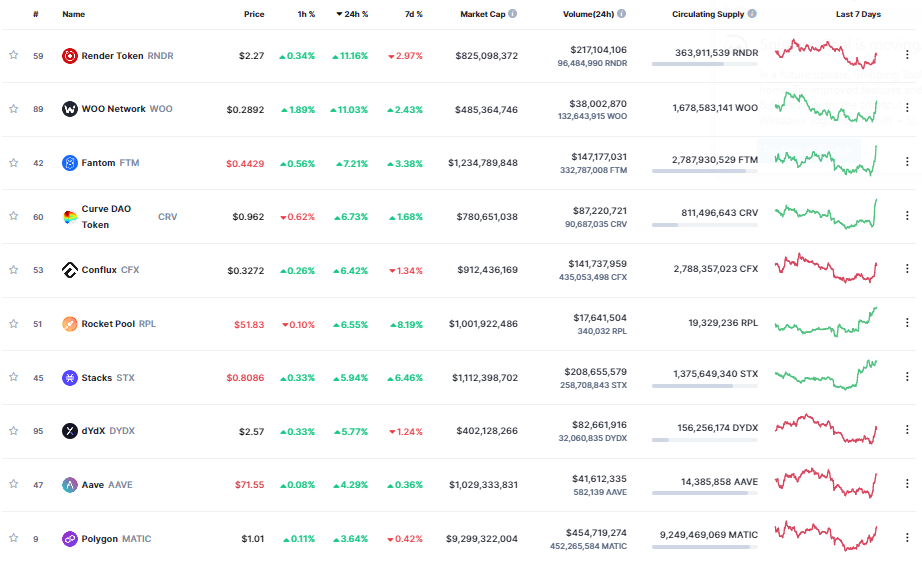Screen dimensions: 922x561
Task: Open Rocket Pool options menu
Action: point(907,323)
